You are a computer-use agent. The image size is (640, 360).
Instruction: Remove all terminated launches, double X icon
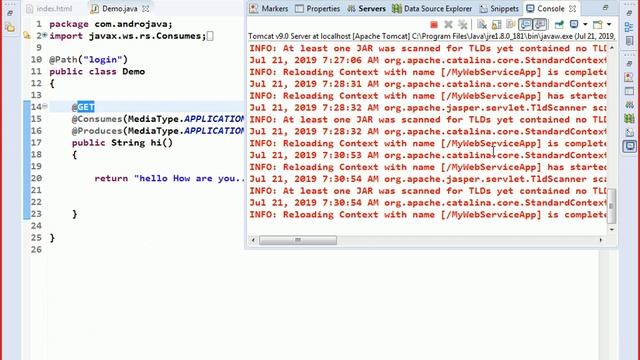(x=462, y=24)
